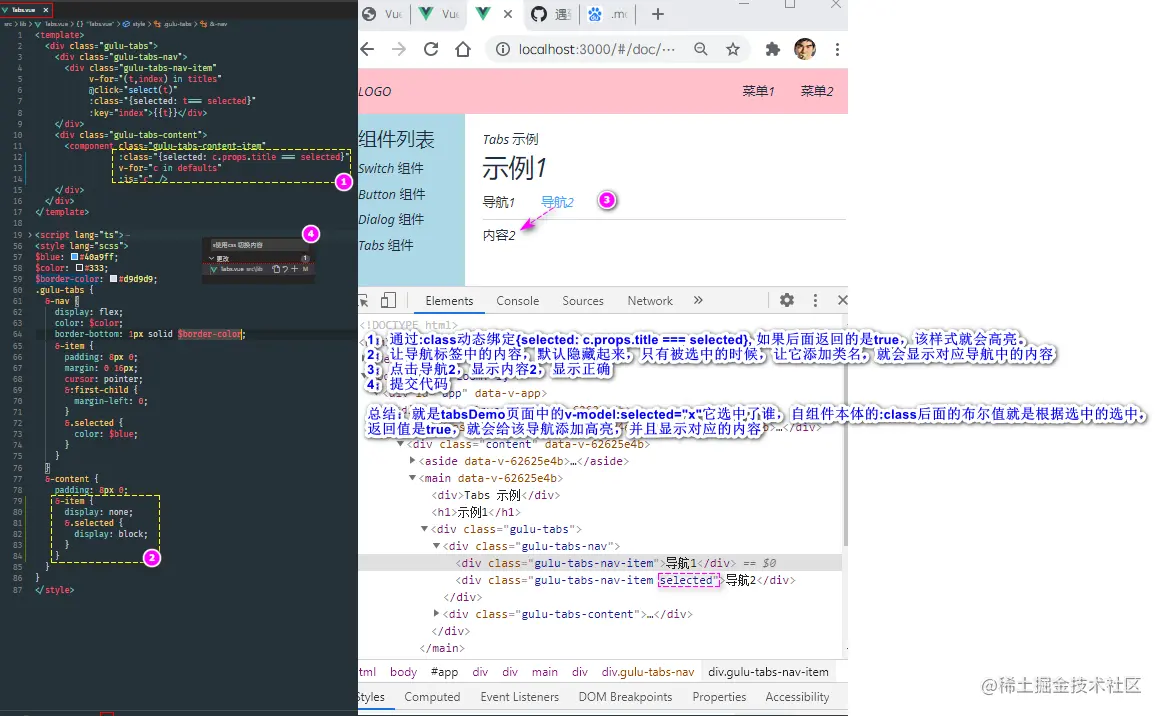
Task: Select the gulu-tabs-nav-item 导航1 DOM row
Action: point(600,563)
